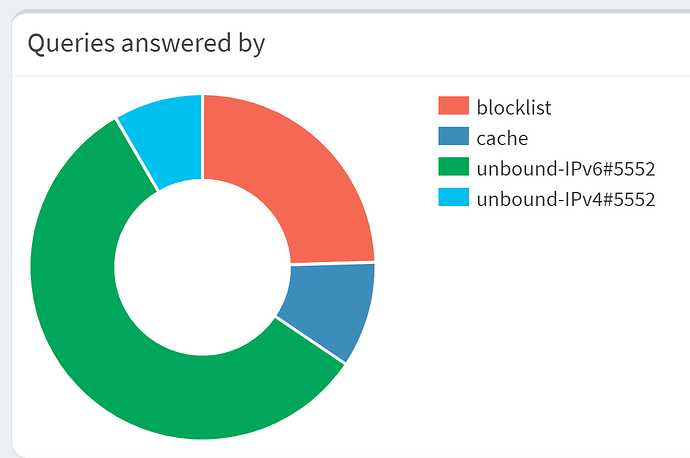The width and height of the screenshot is (690, 458).
Task: Click the gray page background left of the card
Action: 5,250
